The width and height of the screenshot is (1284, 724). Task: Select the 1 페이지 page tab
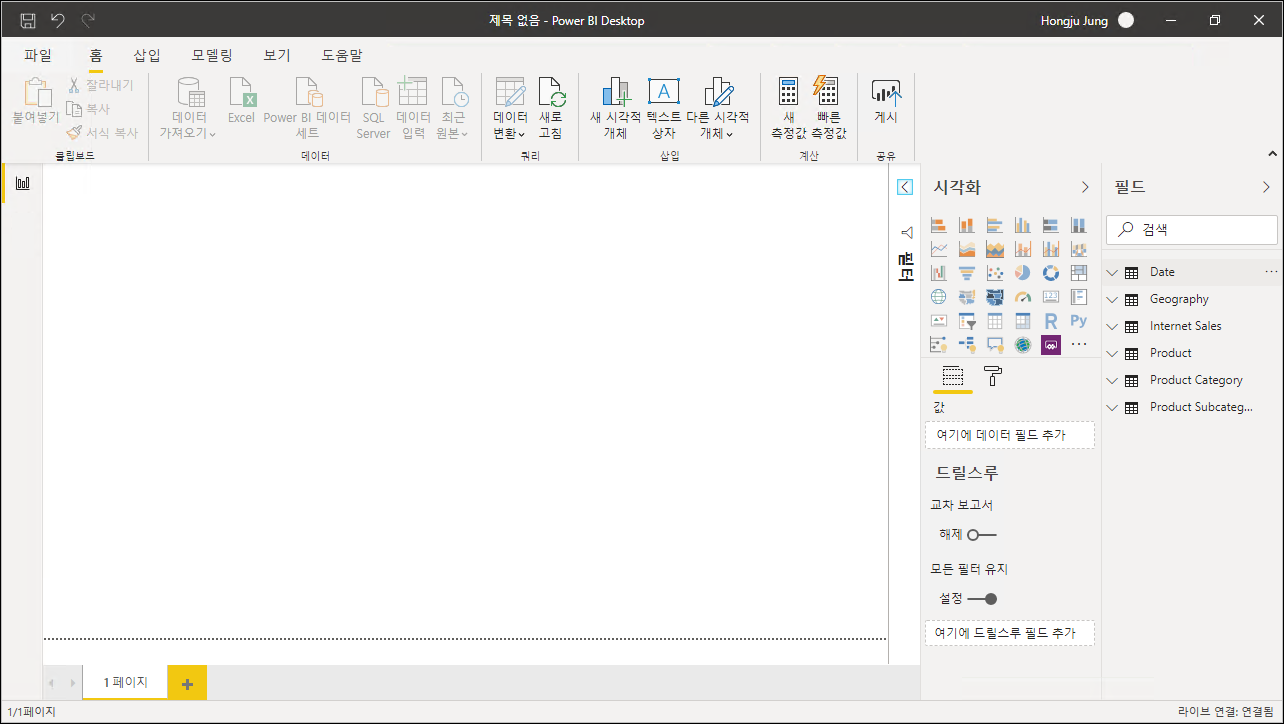[x=125, y=682]
